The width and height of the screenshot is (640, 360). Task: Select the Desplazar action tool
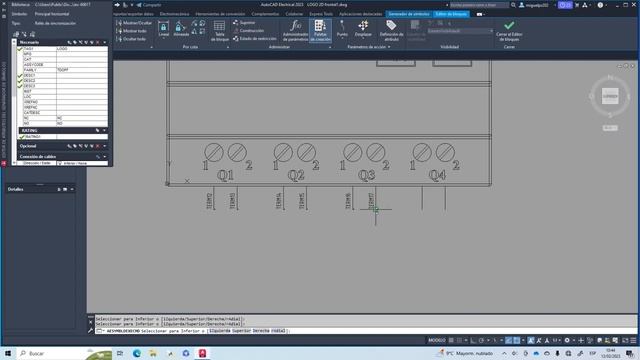363,29
